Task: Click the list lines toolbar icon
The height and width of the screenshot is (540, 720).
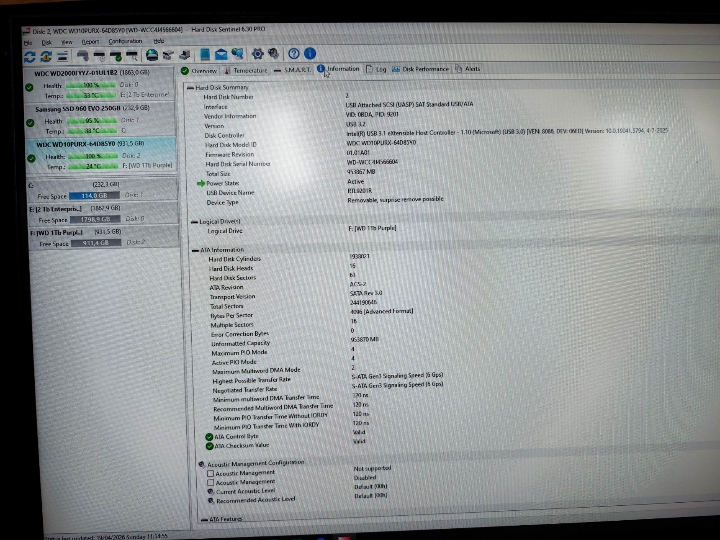Action: coord(62,56)
